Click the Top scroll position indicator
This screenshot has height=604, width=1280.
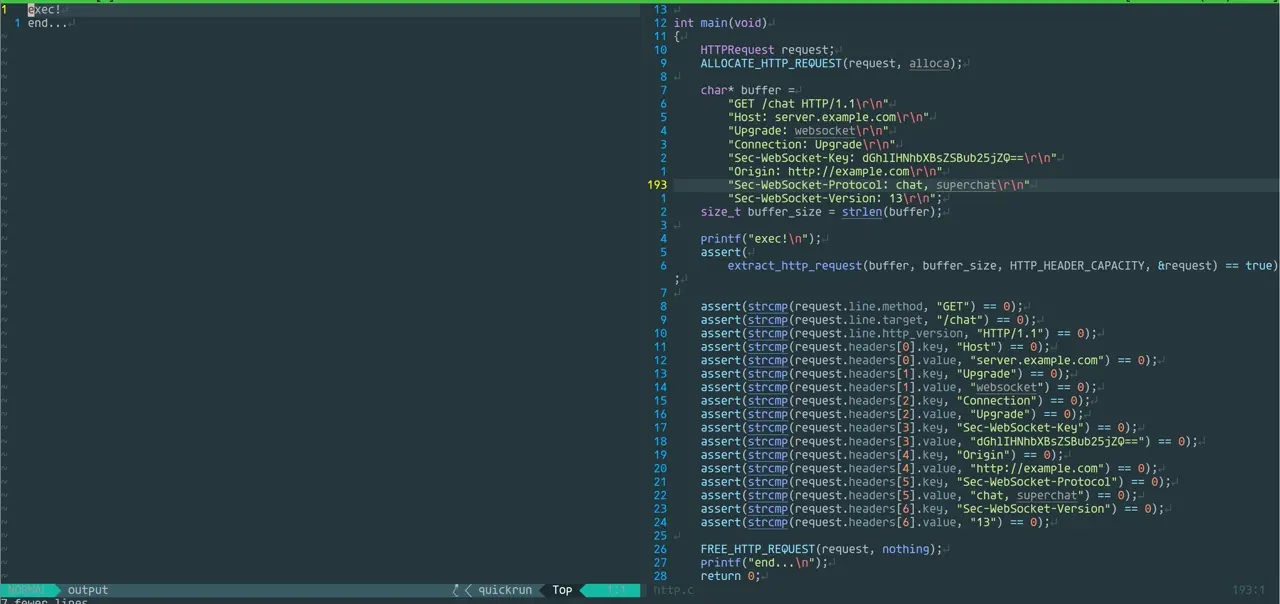coord(562,590)
